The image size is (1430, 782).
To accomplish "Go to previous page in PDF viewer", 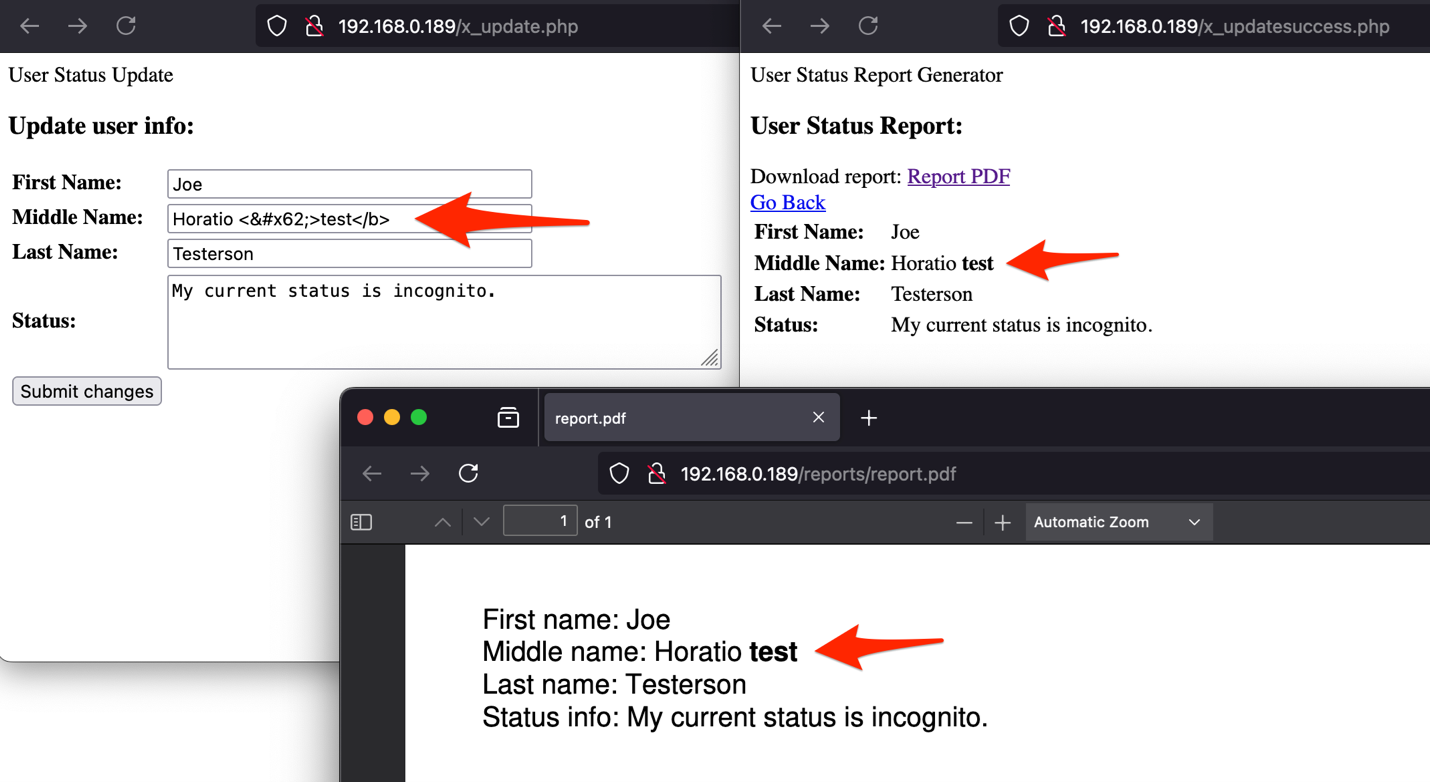I will [x=442, y=522].
